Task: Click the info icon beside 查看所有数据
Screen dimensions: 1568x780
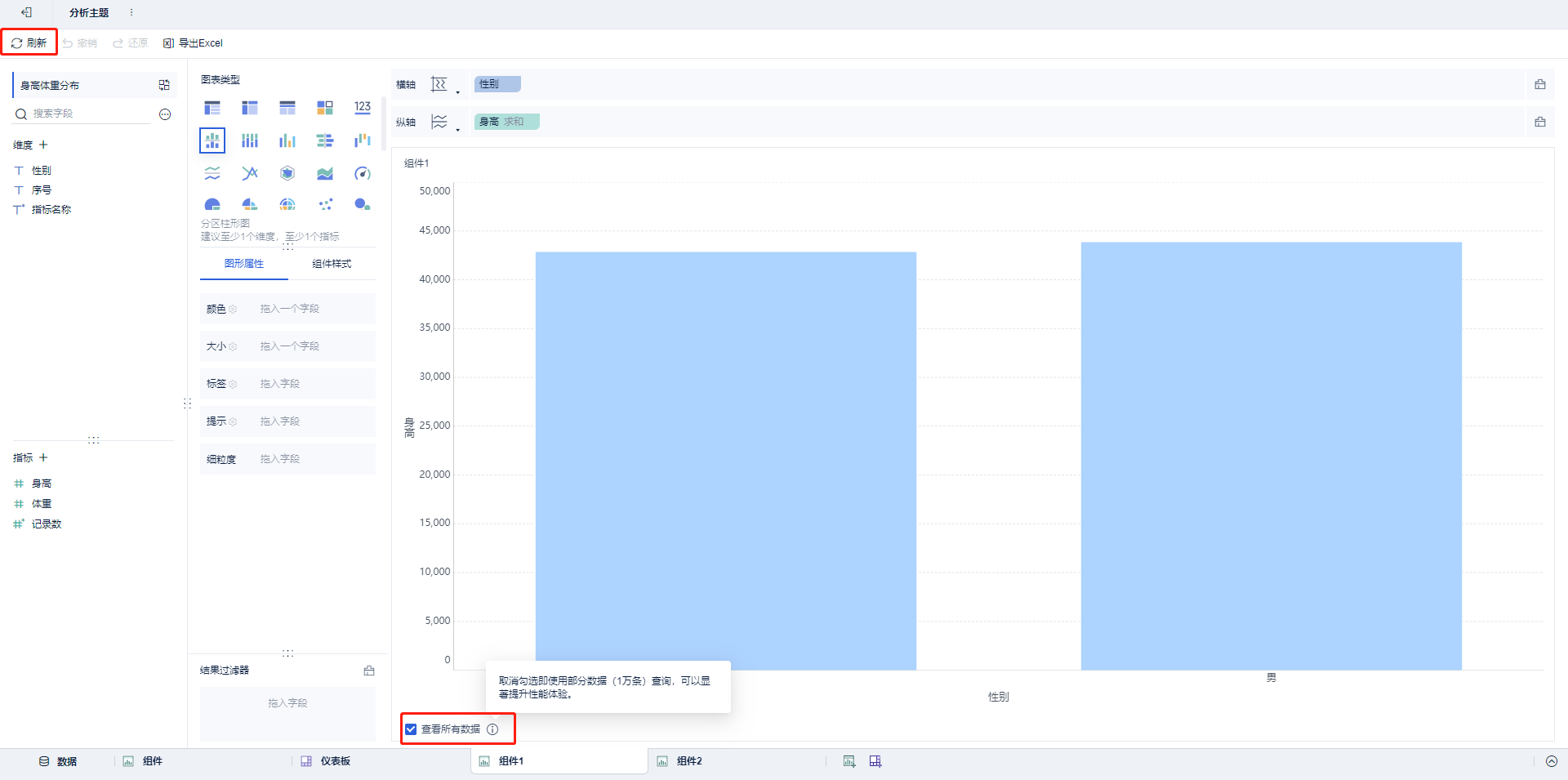Action: 492,729
